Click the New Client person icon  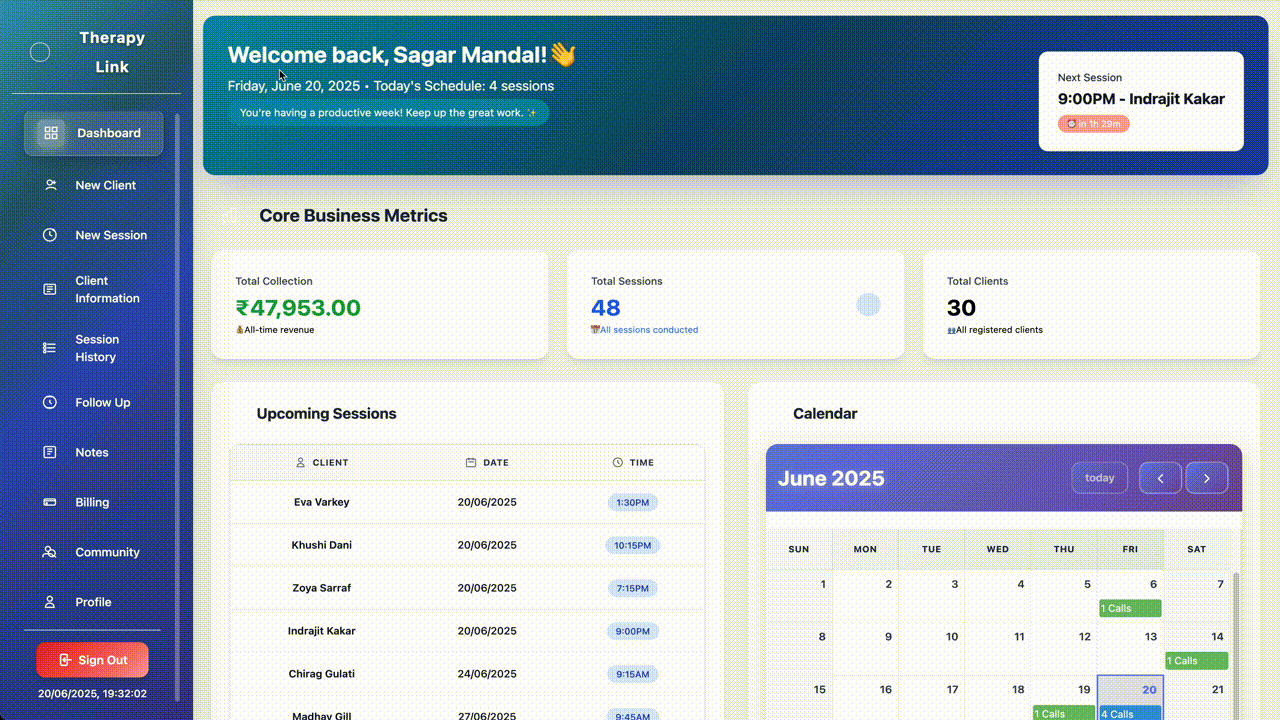pos(50,185)
